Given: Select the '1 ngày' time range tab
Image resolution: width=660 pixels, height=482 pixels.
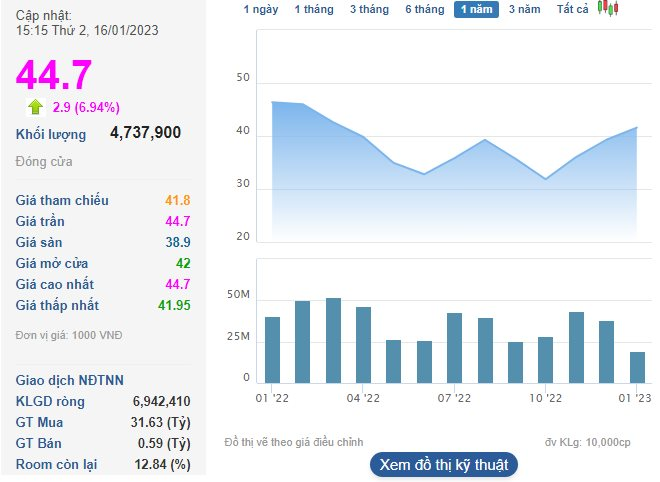Looking at the screenshot, I should (x=261, y=9).
